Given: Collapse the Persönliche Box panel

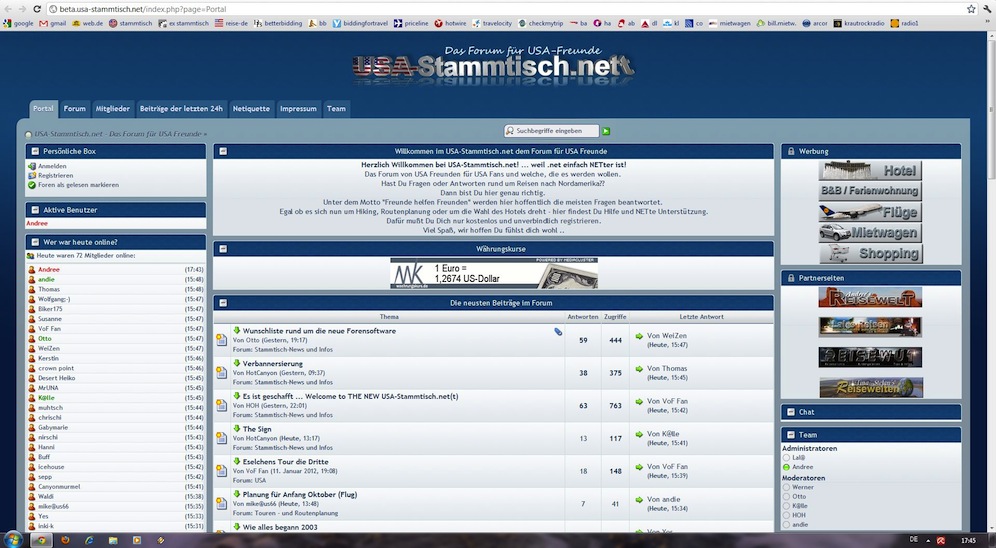Looking at the screenshot, I should [x=33, y=151].
